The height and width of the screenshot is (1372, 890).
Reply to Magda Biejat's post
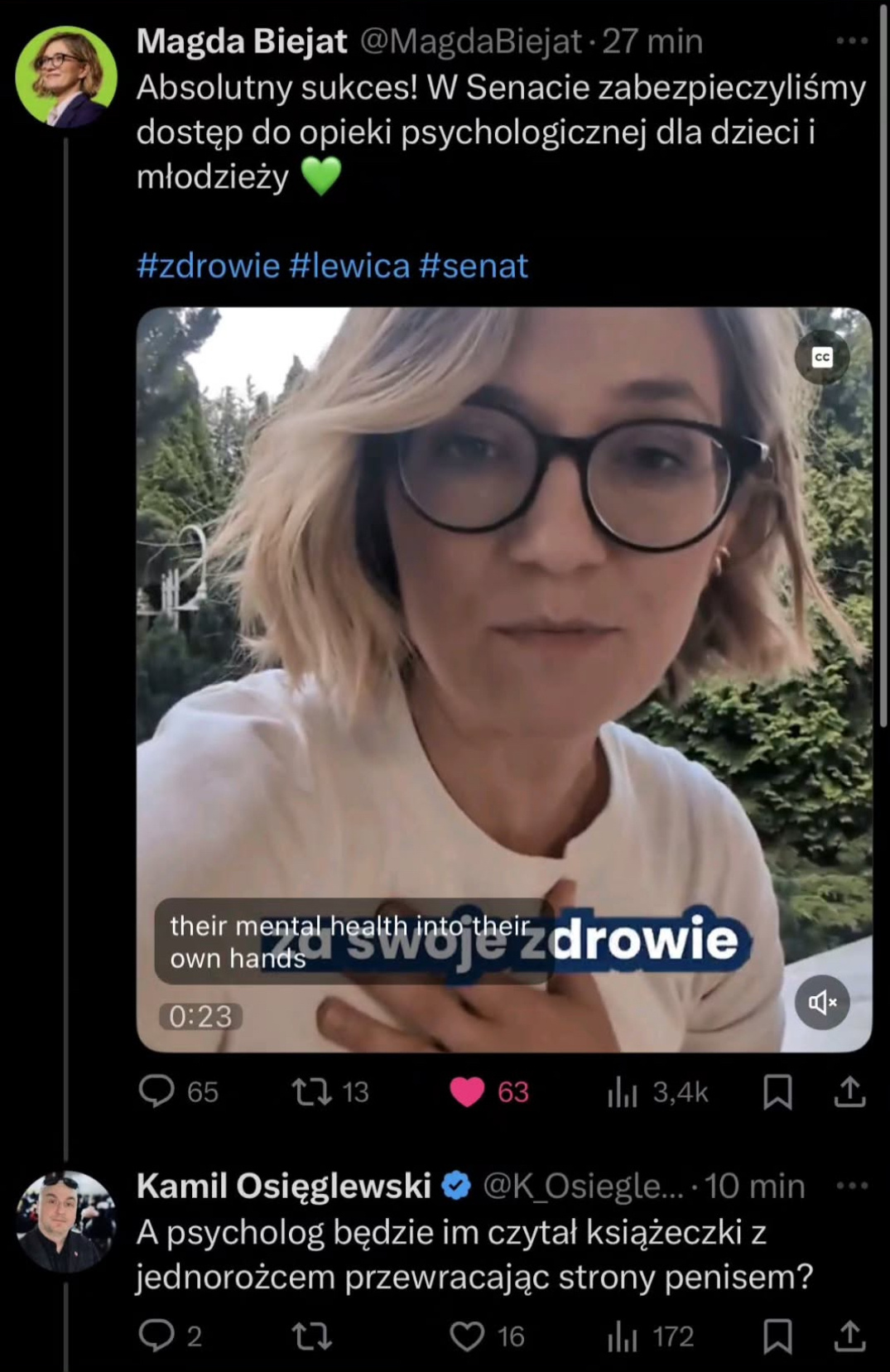pyautogui.click(x=156, y=1091)
